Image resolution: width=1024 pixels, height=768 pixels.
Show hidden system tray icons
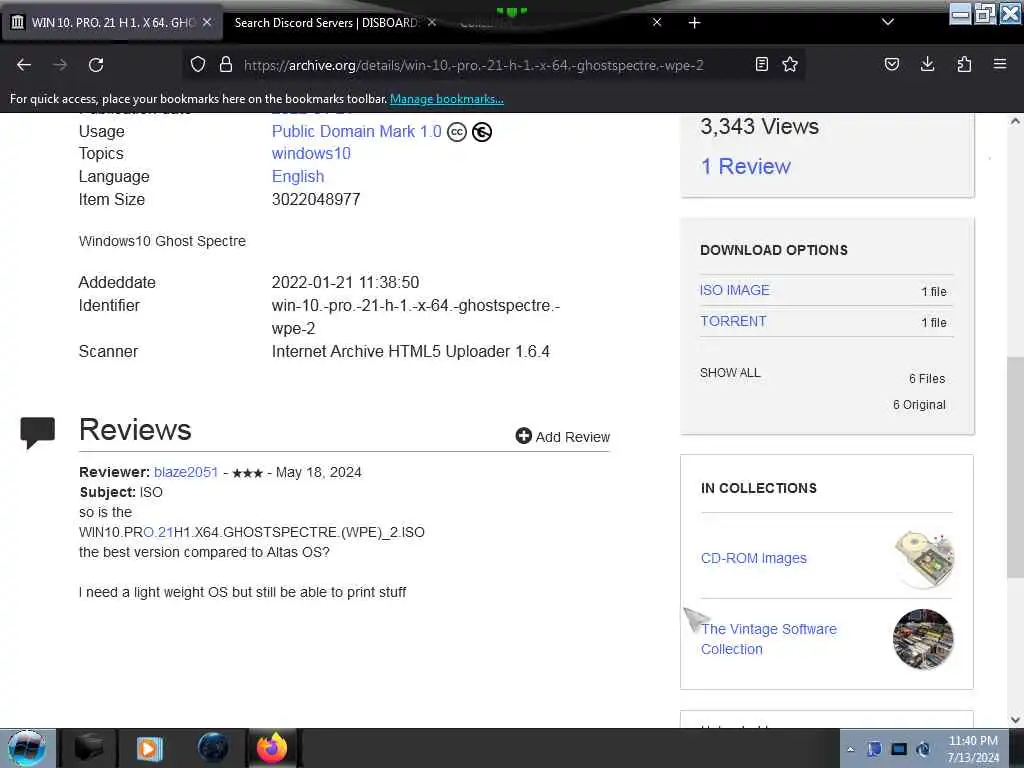(x=850, y=749)
